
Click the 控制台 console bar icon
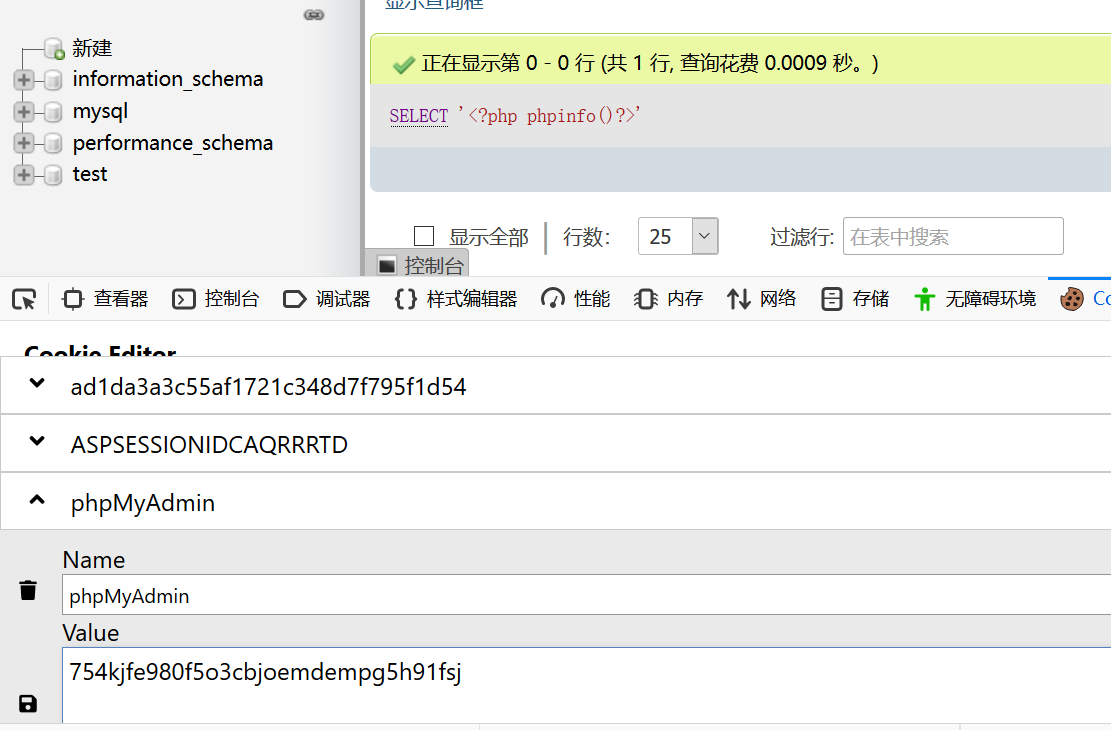pyautogui.click(x=386, y=265)
